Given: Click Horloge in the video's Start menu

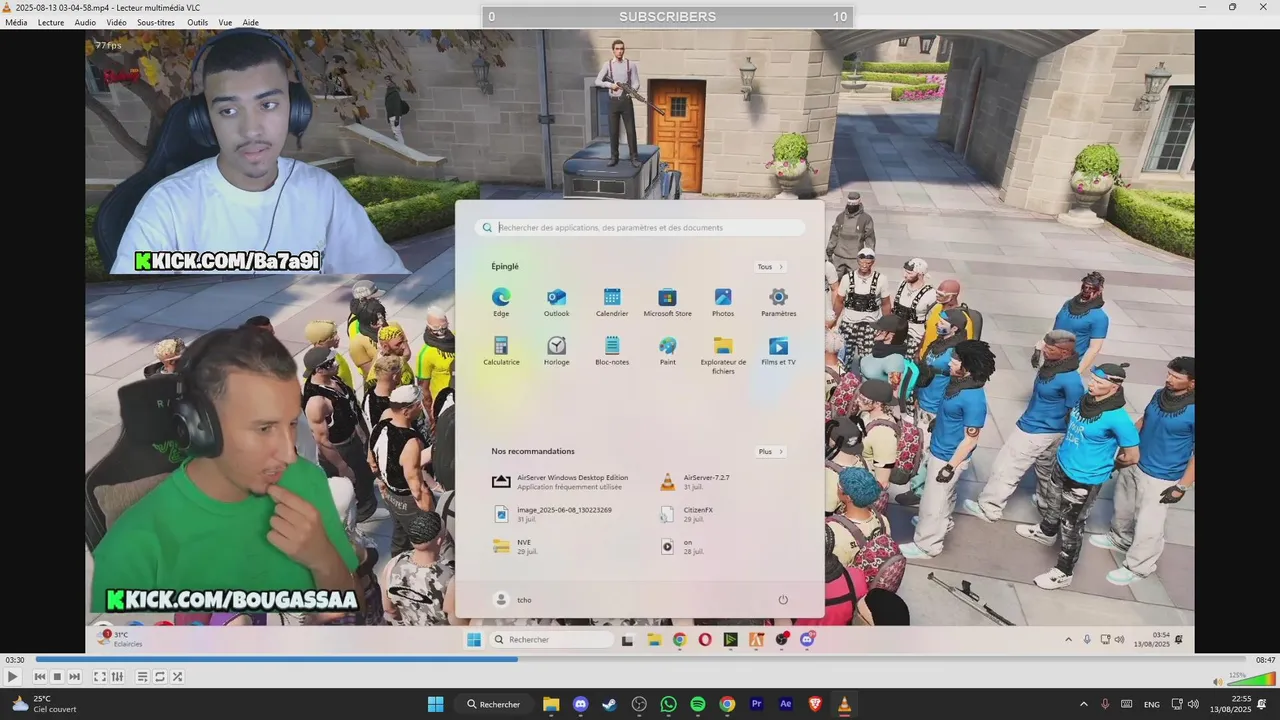Looking at the screenshot, I should 556,351.
